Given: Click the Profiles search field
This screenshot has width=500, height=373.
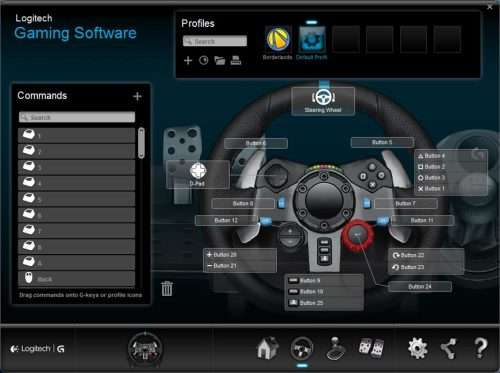Looking at the screenshot, I should point(215,41).
